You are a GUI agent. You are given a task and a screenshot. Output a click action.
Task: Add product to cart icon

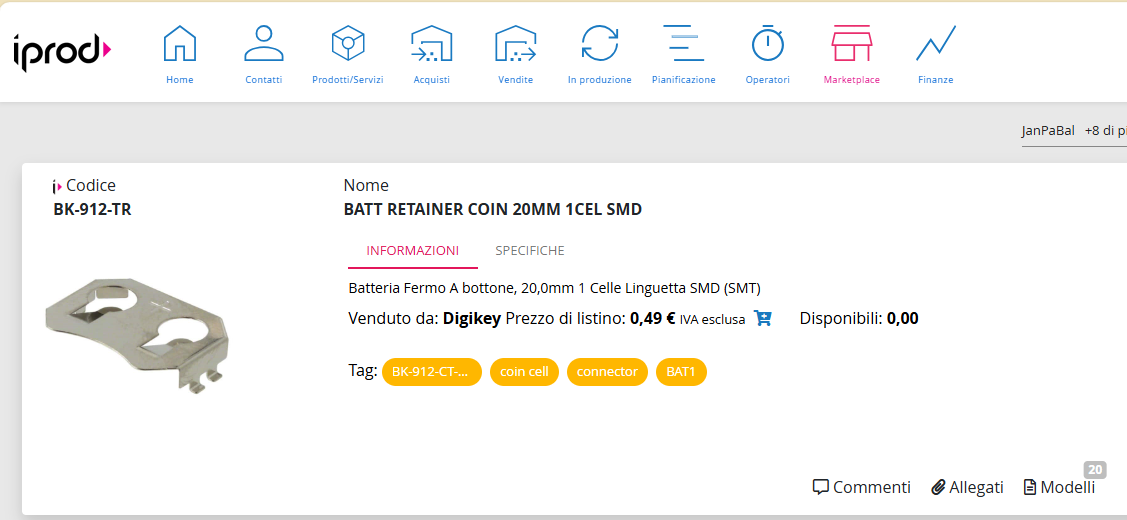coord(763,319)
